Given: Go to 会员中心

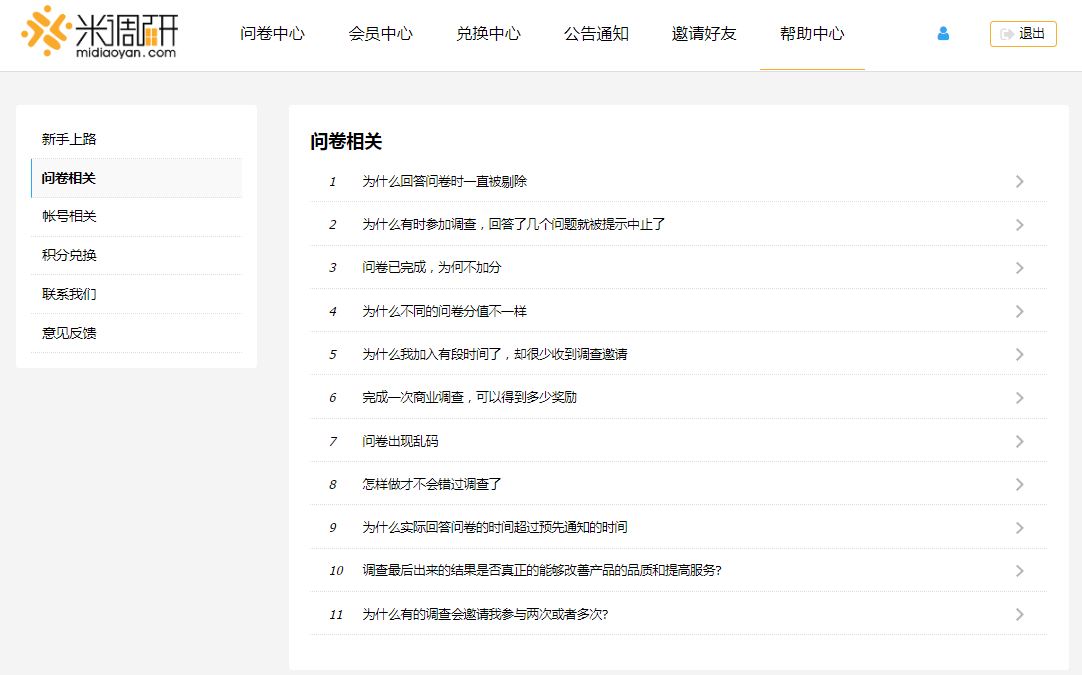Looking at the screenshot, I should coord(380,34).
